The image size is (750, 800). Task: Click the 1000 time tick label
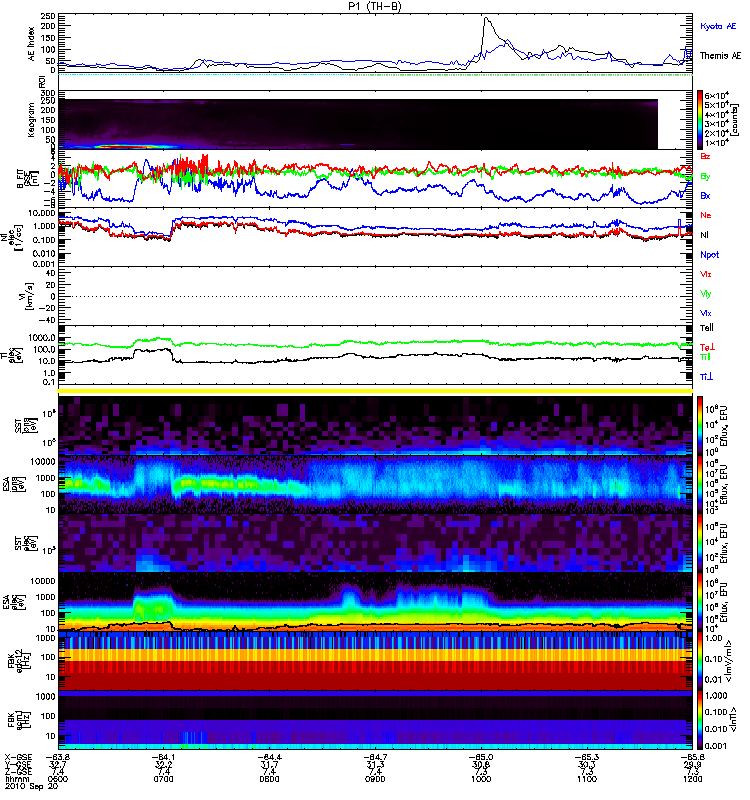[481, 779]
